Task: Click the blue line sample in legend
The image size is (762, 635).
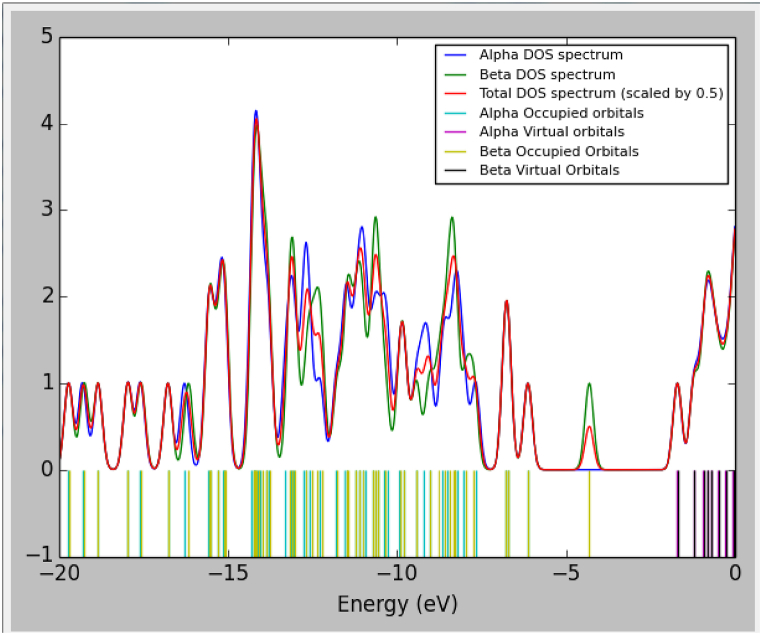Action: tap(455, 55)
